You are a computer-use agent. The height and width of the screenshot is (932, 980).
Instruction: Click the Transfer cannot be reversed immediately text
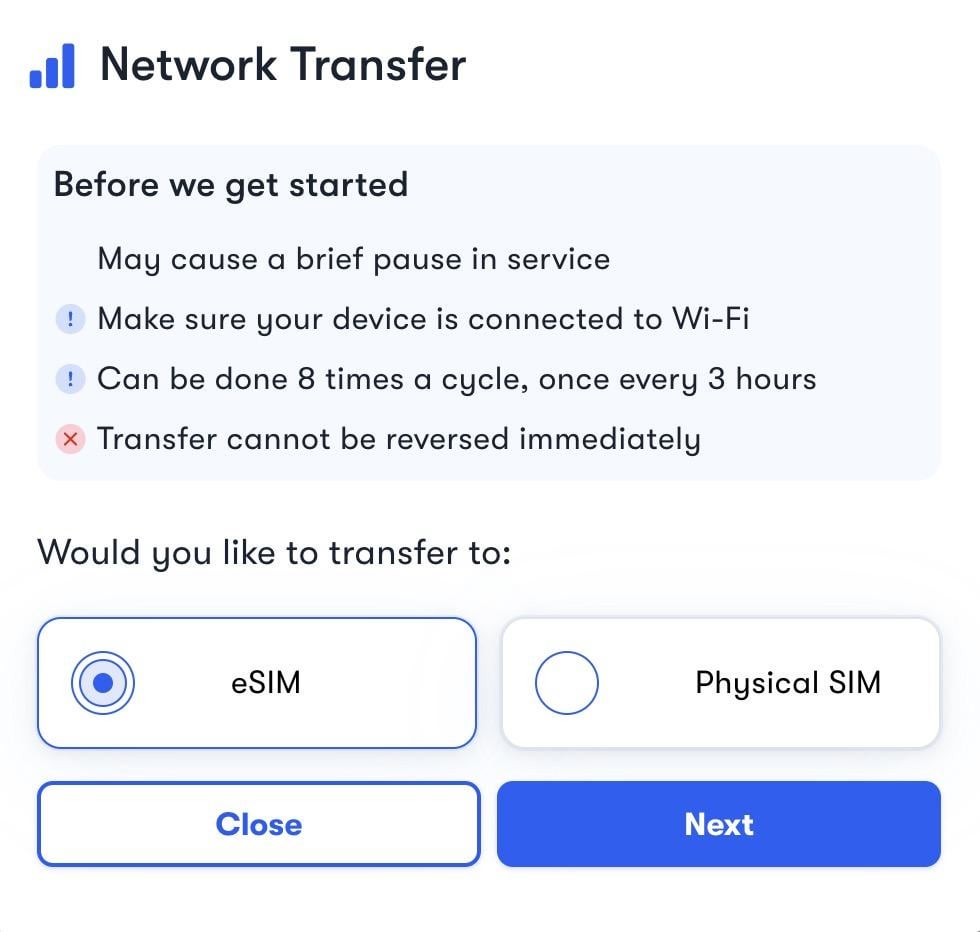coord(399,439)
